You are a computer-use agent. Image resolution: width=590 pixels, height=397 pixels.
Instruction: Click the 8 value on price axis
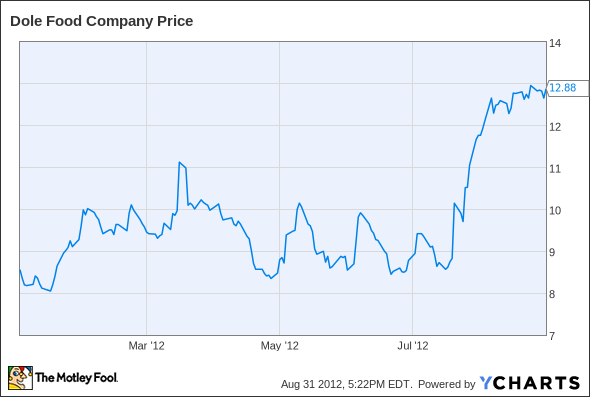click(552, 294)
